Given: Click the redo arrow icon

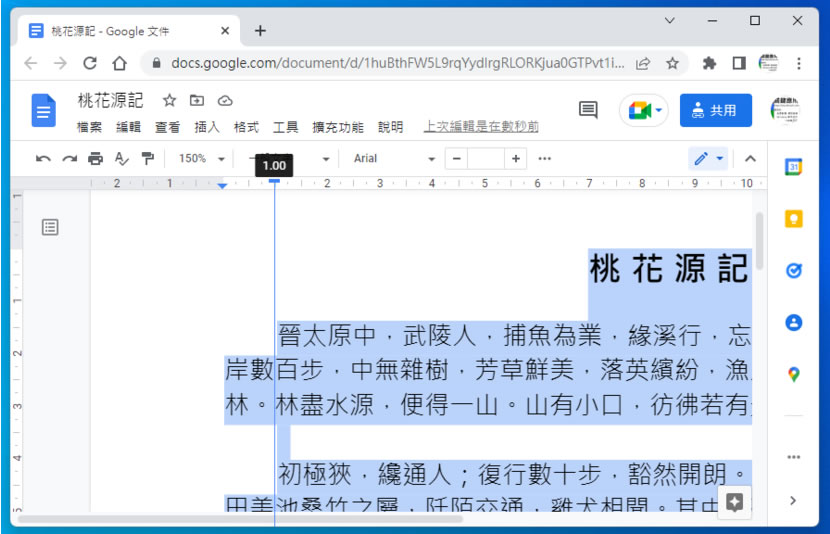Looking at the screenshot, I should 69,158.
